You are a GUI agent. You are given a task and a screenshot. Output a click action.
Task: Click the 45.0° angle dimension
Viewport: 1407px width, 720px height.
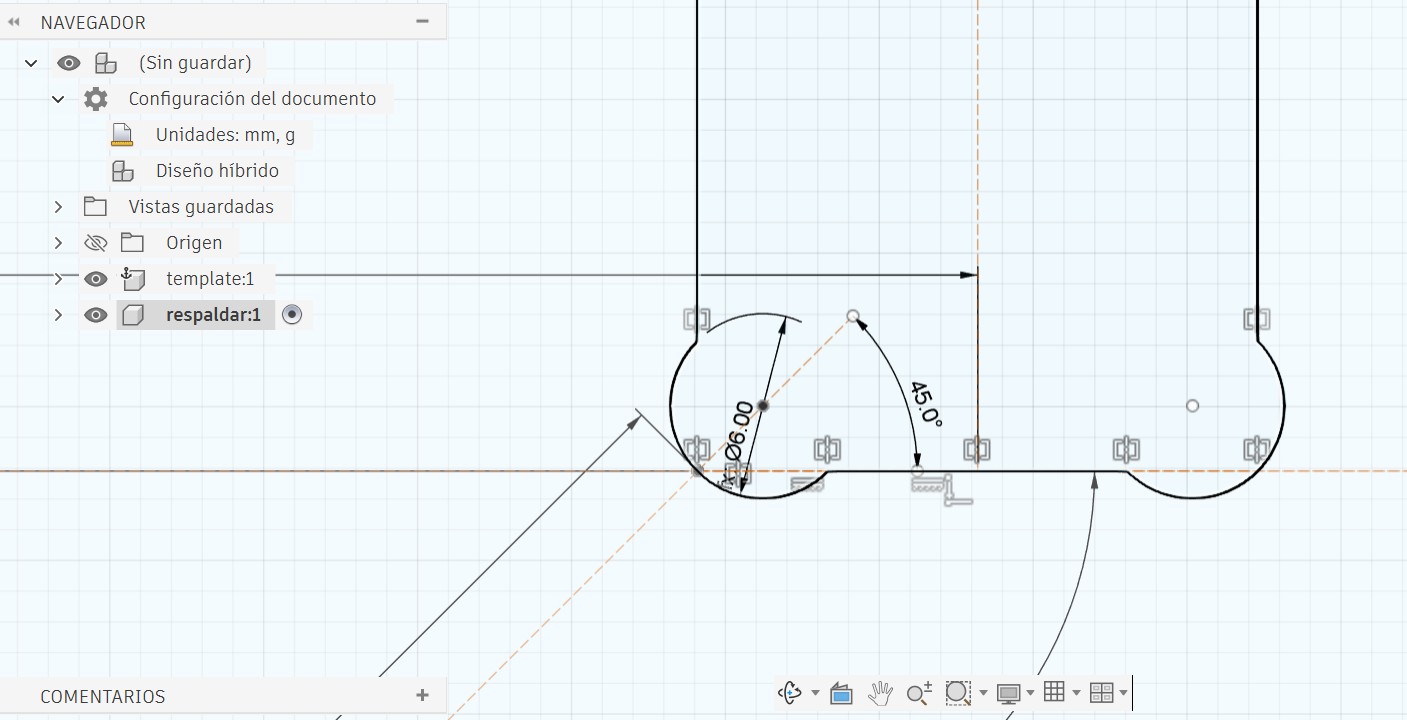click(926, 405)
